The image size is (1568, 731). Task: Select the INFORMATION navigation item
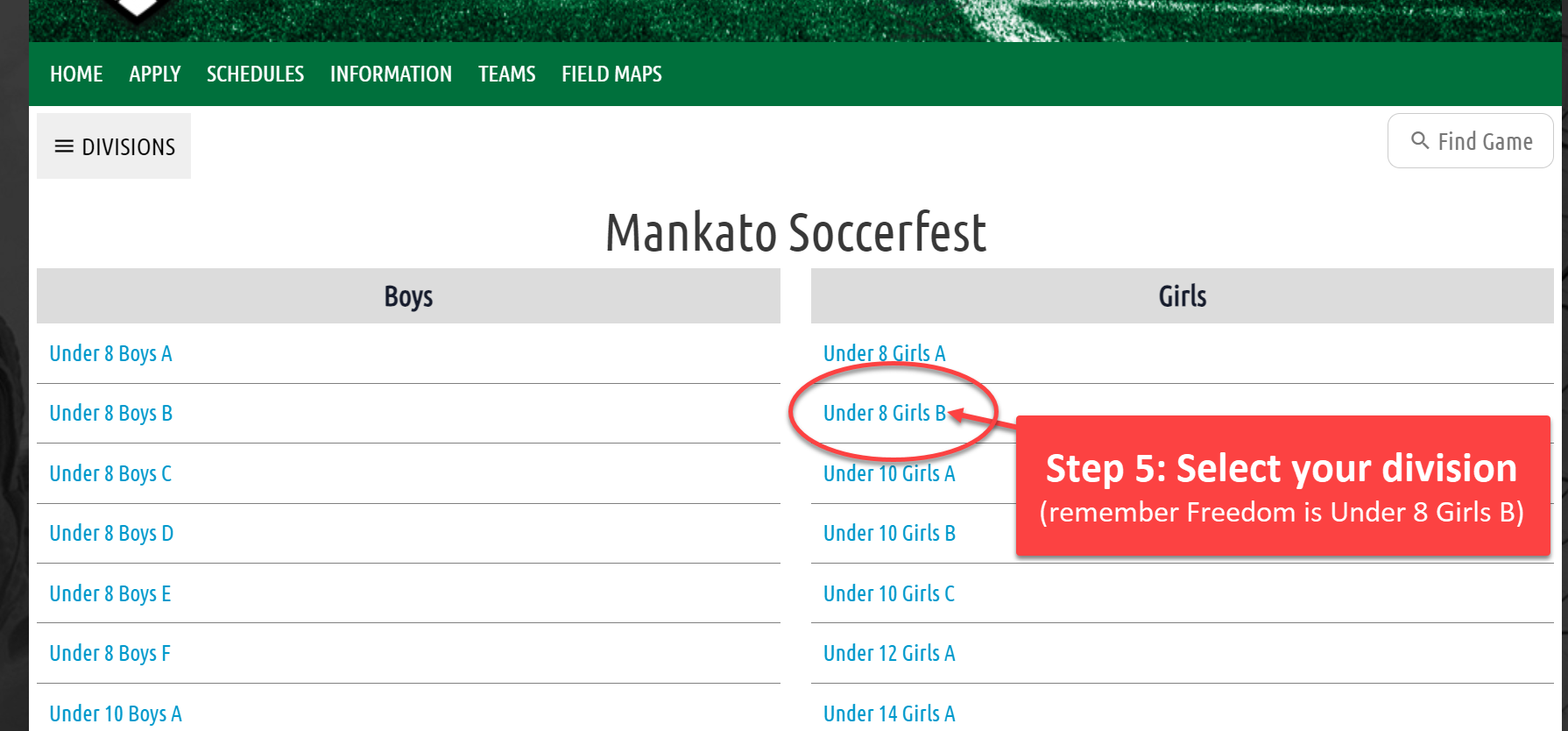point(391,75)
